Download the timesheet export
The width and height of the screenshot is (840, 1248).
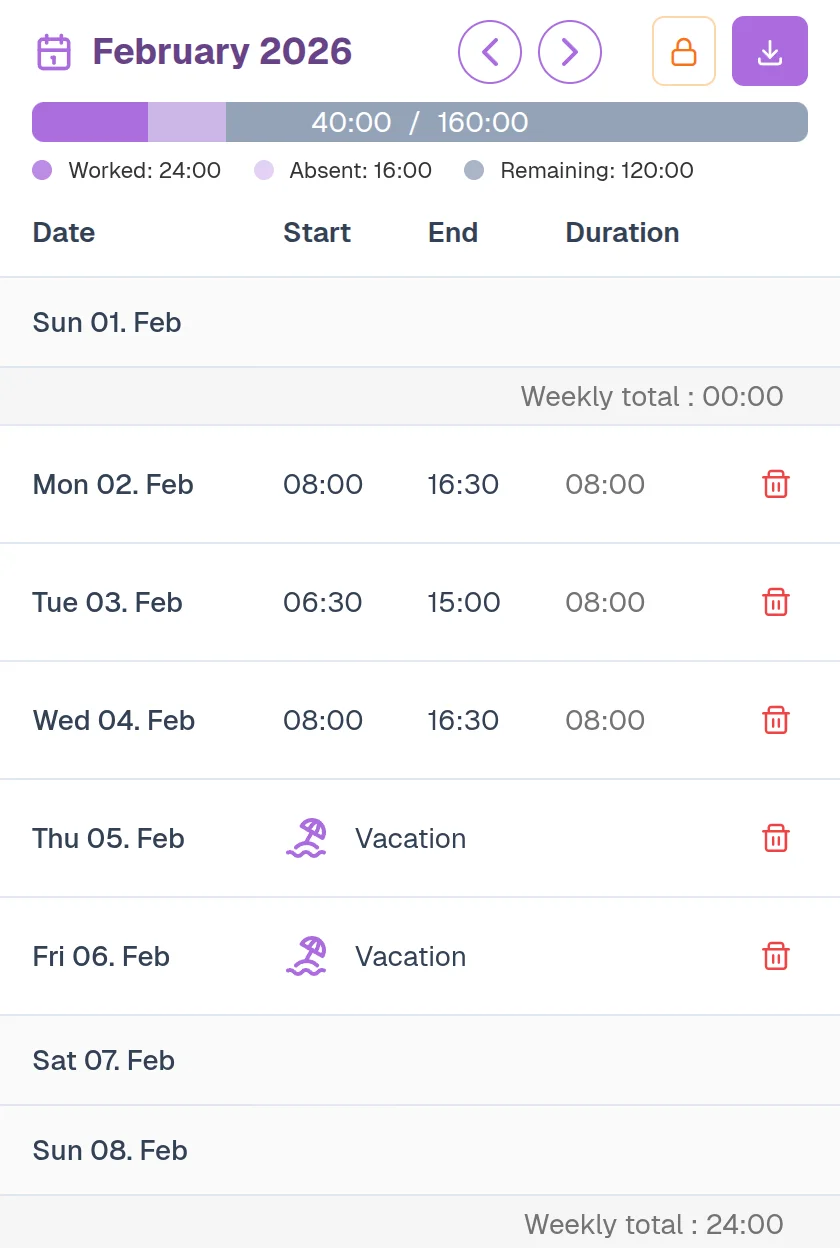769,52
